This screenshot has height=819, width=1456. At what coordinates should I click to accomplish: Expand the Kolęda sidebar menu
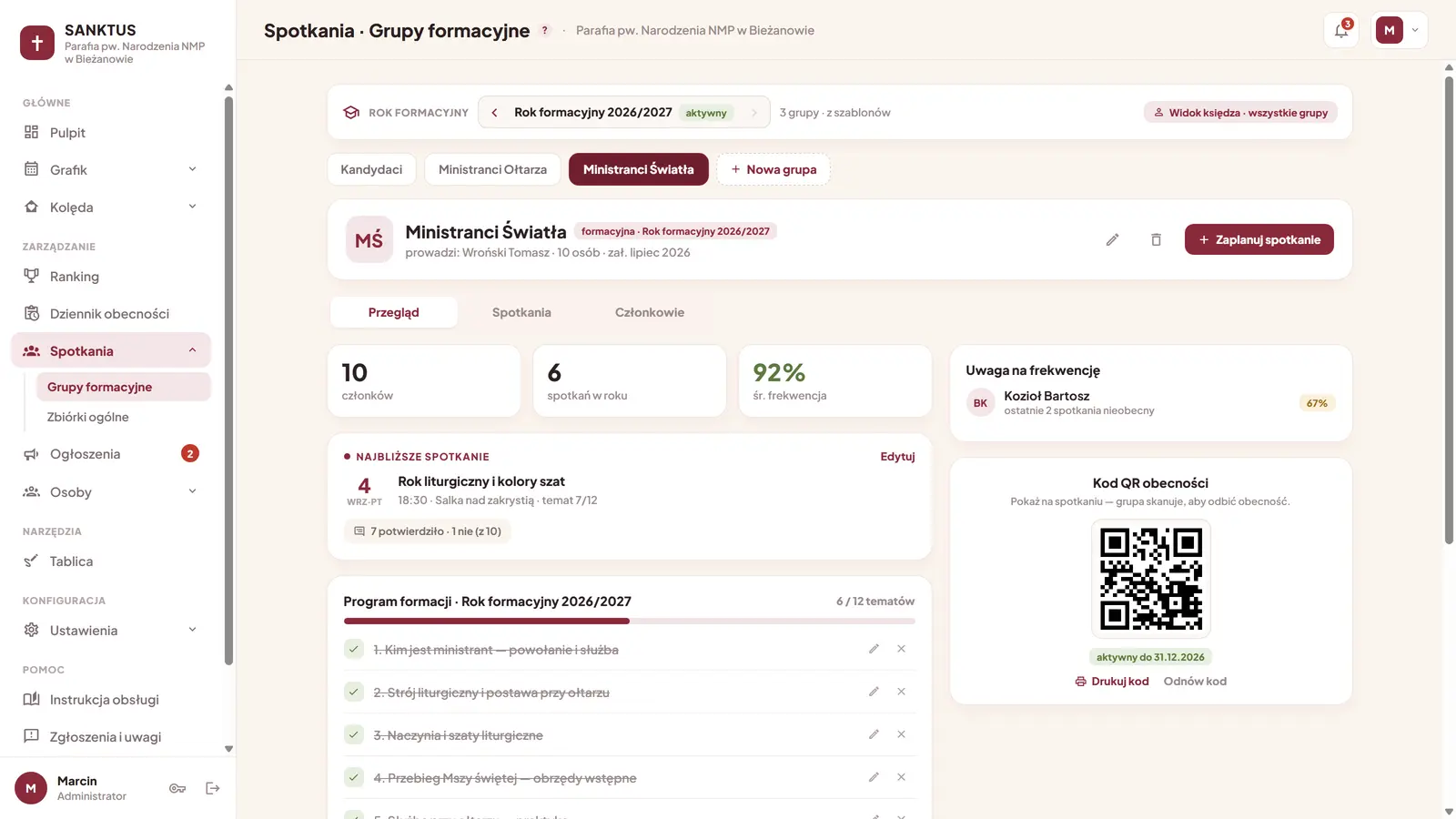(x=111, y=207)
